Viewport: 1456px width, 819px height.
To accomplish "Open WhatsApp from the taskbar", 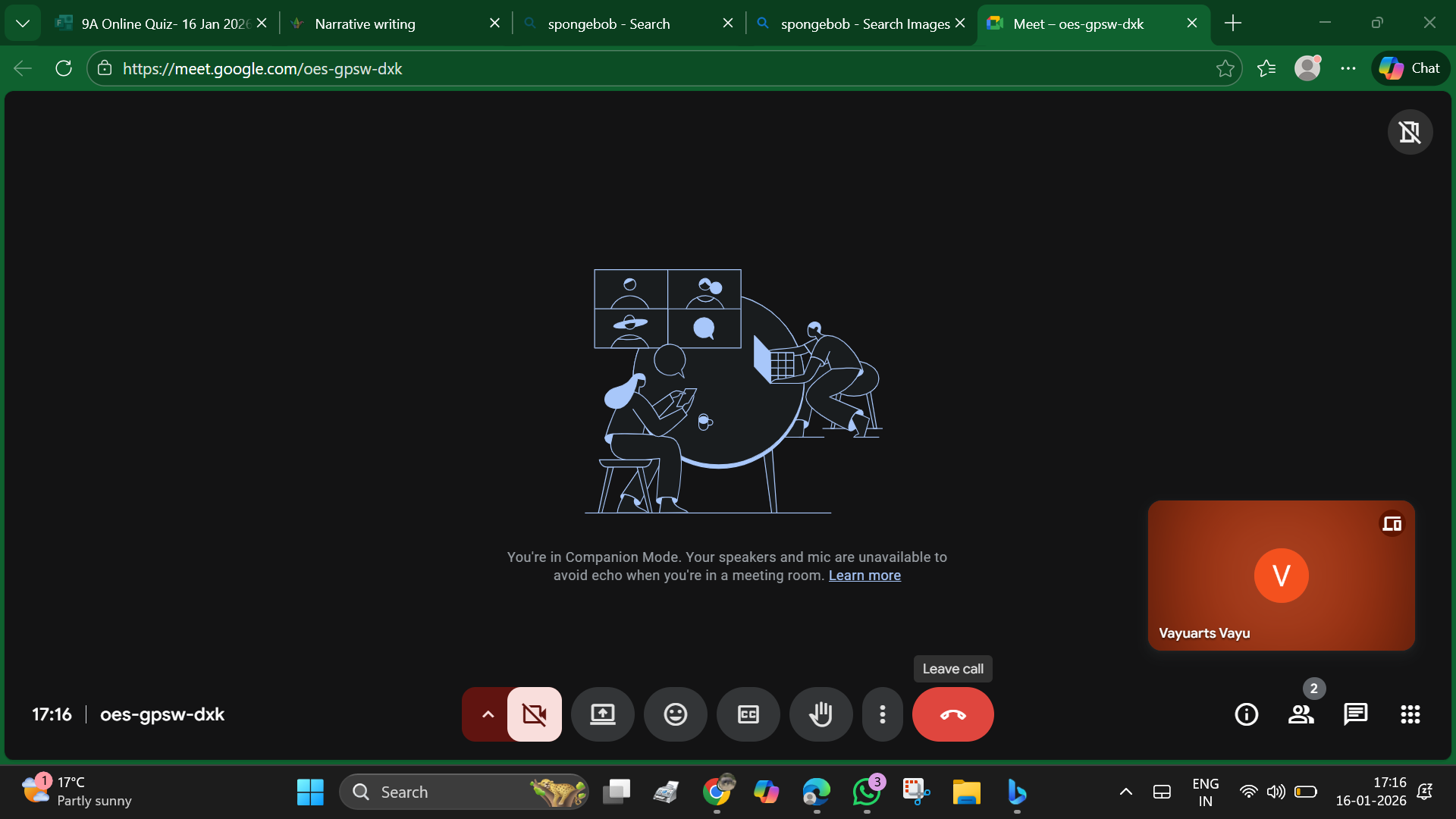I will (866, 792).
